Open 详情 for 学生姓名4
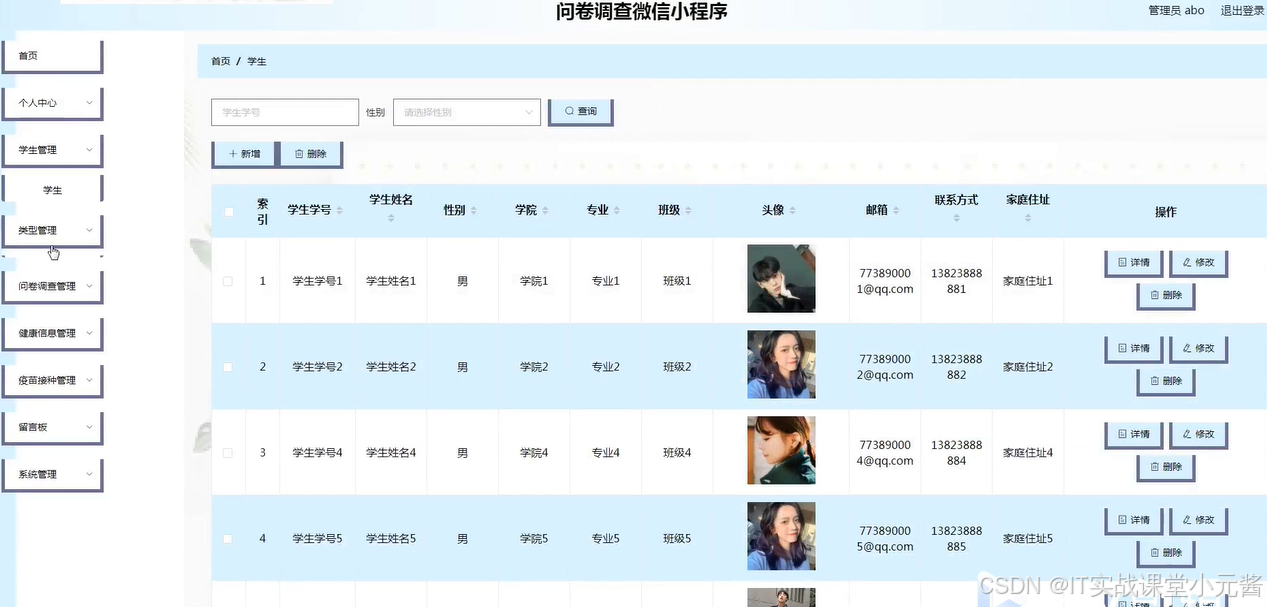1267x607 pixels. pos(1133,435)
